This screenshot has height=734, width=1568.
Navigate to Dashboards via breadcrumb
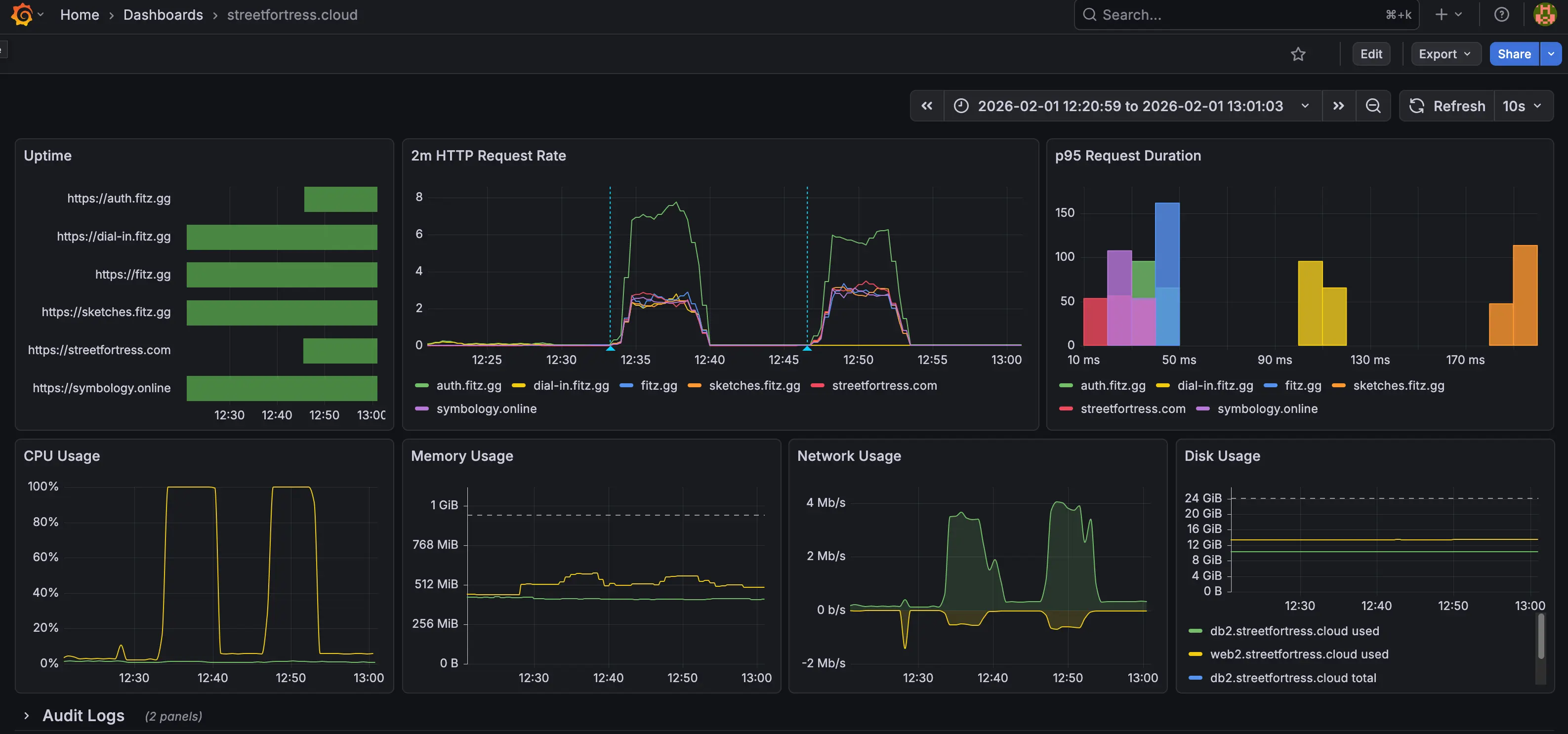pos(163,15)
